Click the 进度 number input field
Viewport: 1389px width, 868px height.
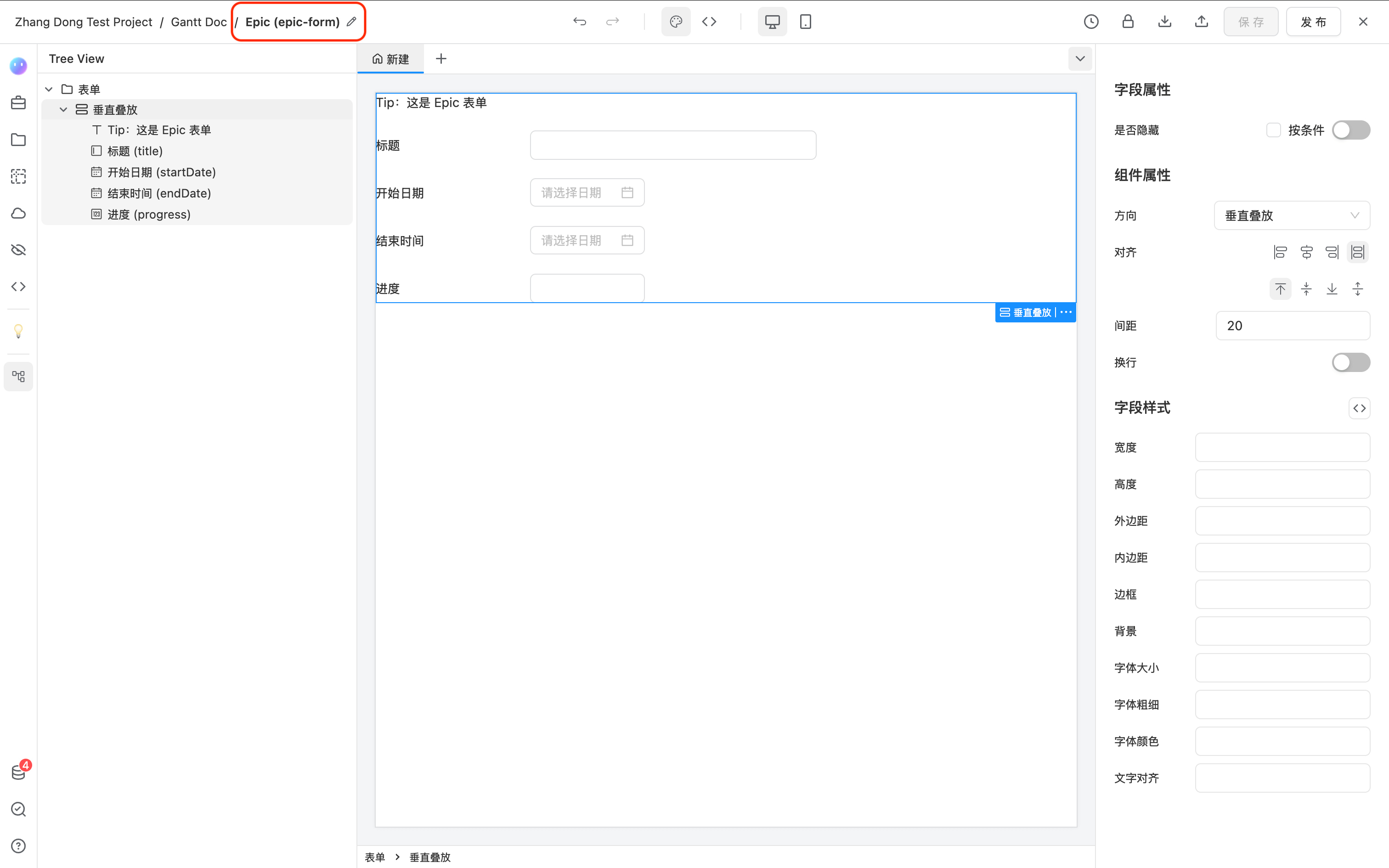(x=587, y=287)
